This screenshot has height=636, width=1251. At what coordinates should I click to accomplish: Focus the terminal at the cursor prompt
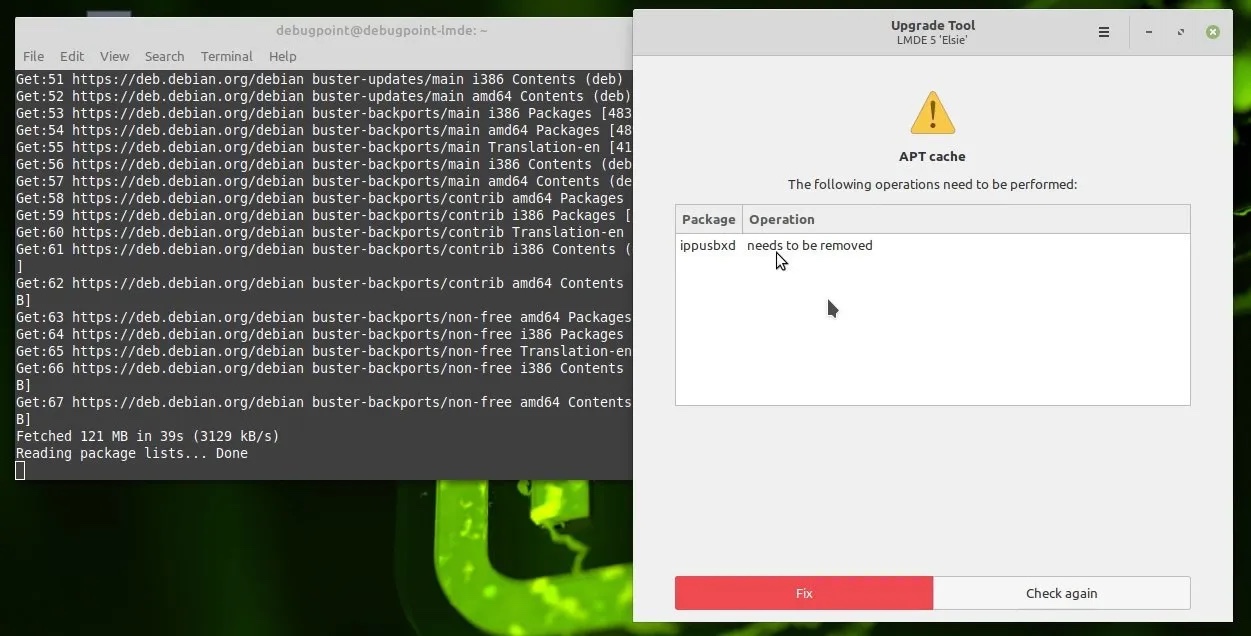[21, 470]
